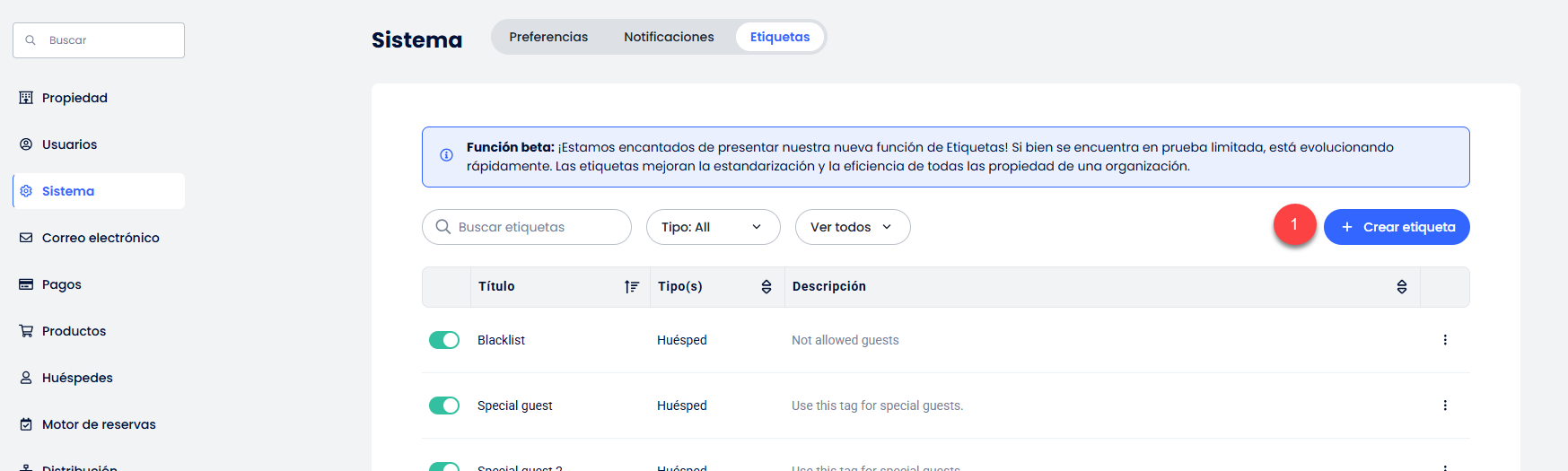The image size is (1568, 471).
Task: Open the three-dot menu for Blacklist row
Action: [x=1444, y=340]
